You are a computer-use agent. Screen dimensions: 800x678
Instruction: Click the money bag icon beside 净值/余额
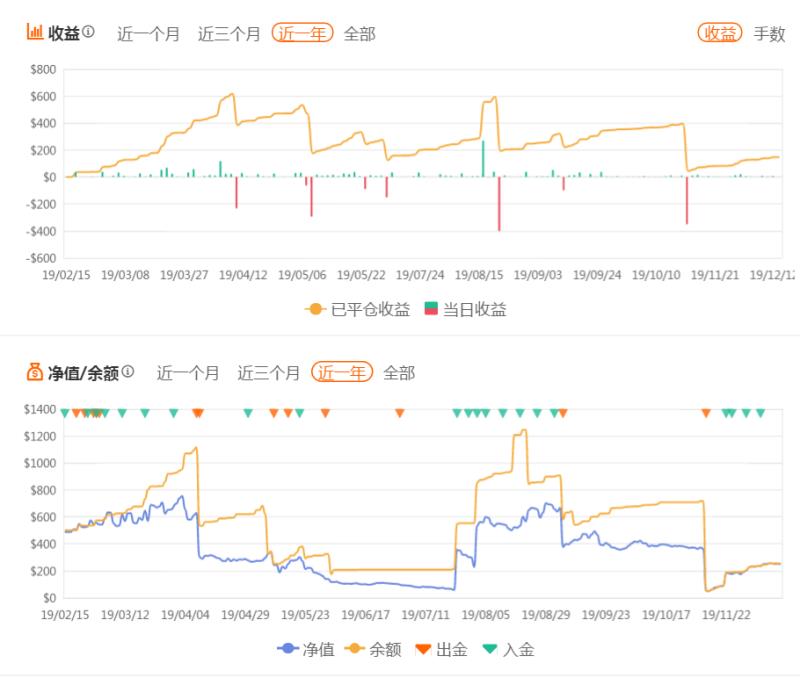pyautogui.click(x=35, y=372)
